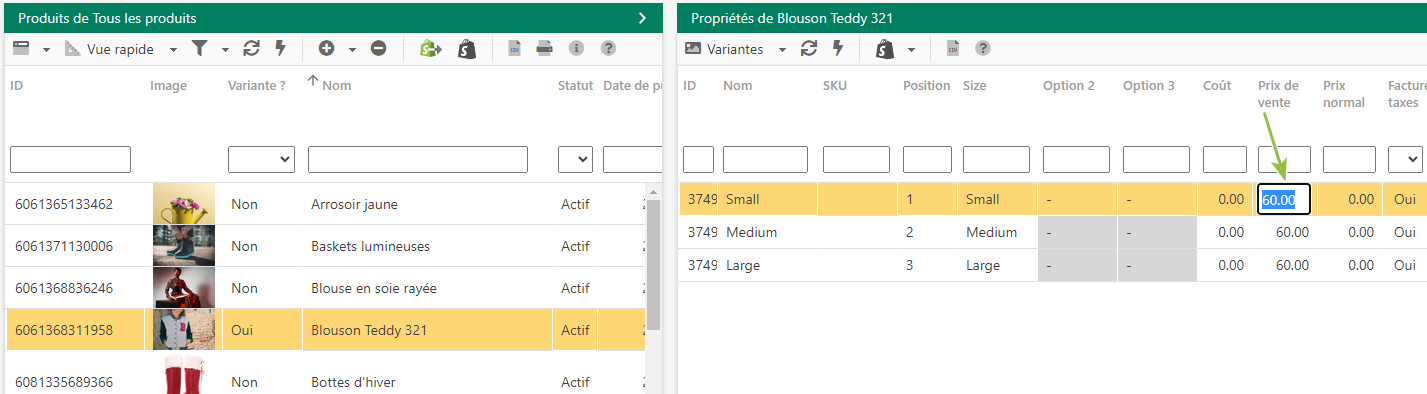
Task: Open the Variante ? filter dropdown
Action: pos(261,159)
